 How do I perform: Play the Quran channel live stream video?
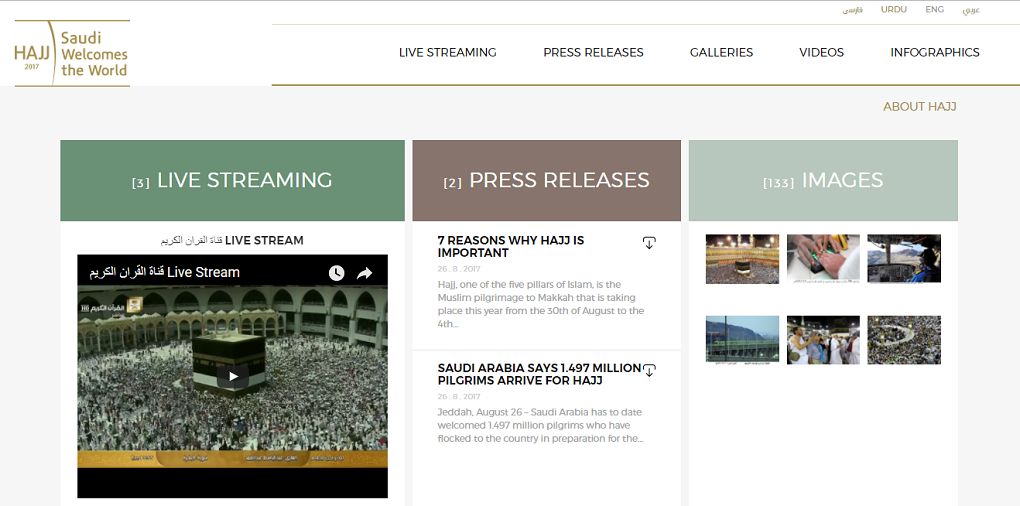click(232, 376)
